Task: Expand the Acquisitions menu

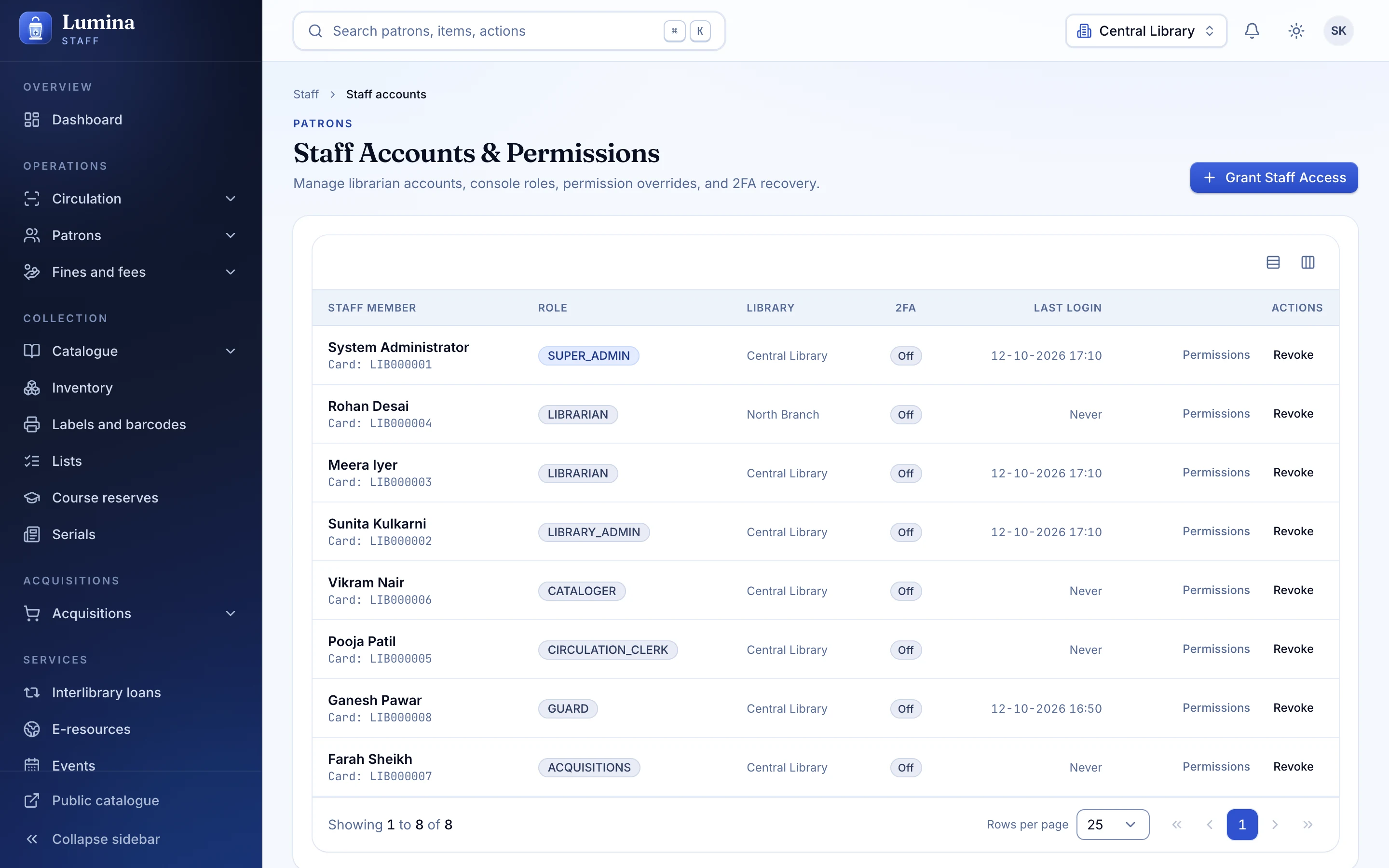Action: click(x=131, y=614)
